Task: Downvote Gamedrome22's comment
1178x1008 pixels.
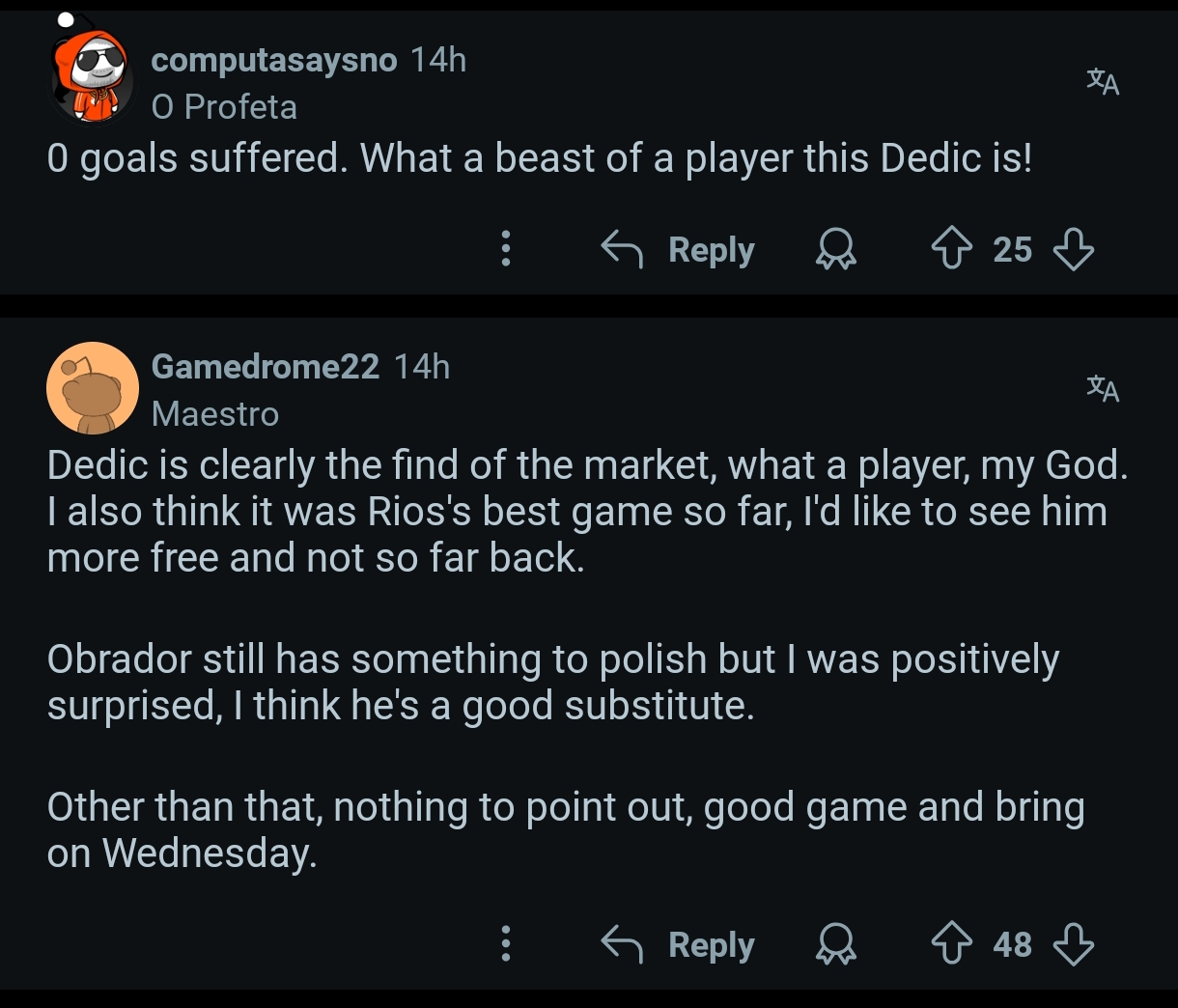Action: click(1073, 944)
